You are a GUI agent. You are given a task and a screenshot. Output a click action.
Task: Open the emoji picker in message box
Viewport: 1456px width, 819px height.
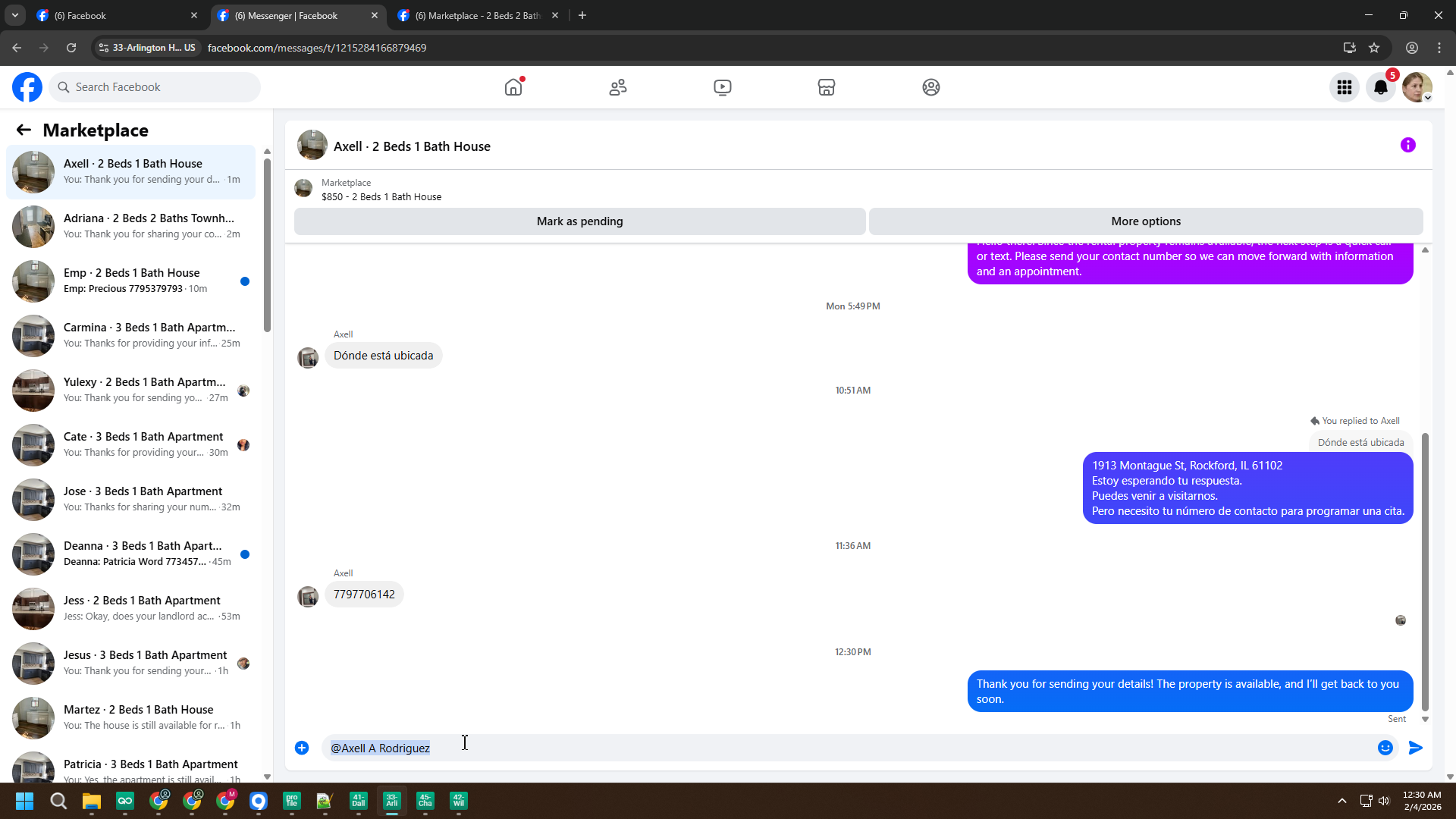pyautogui.click(x=1385, y=748)
